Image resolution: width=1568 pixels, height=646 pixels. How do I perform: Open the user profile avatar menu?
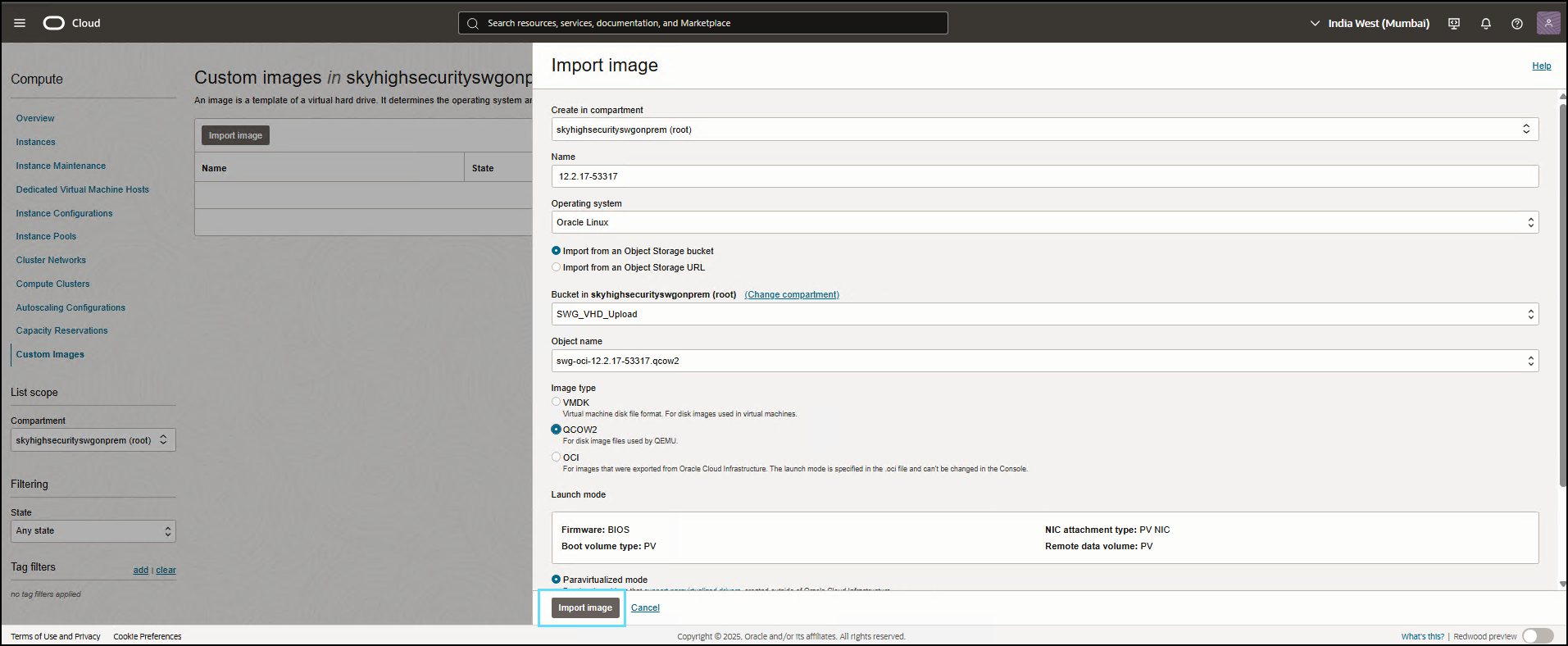pos(1548,23)
